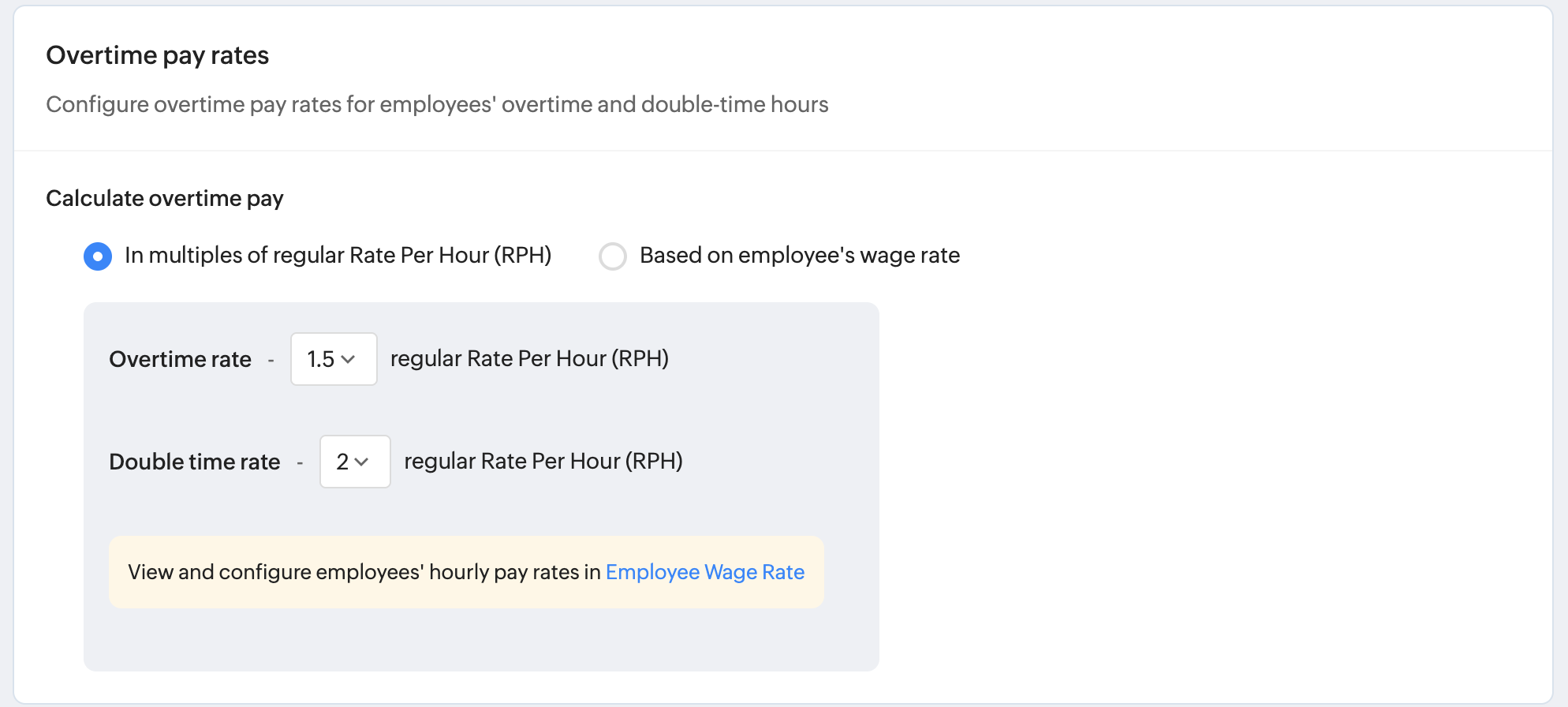
Task: Click the chevron arrow beside 1.5
Action: [x=348, y=360]
